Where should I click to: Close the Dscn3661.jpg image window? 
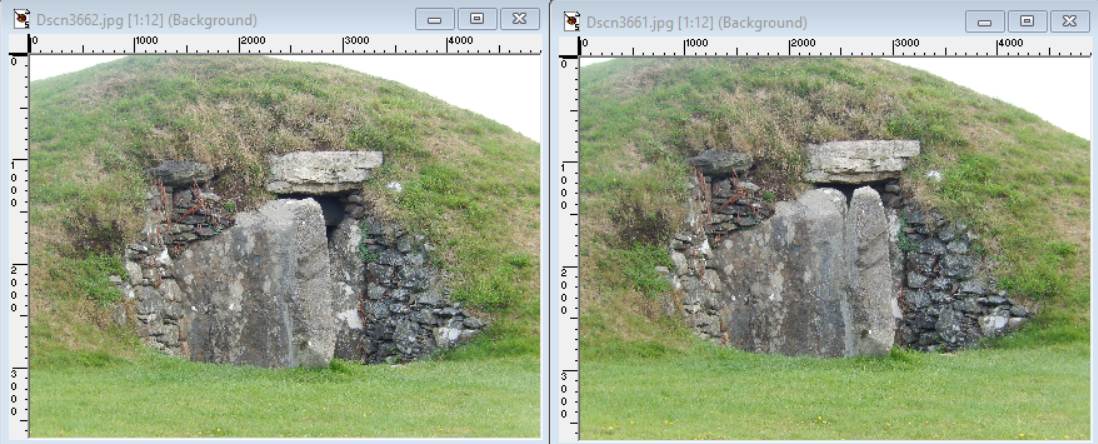[1069, 21]
